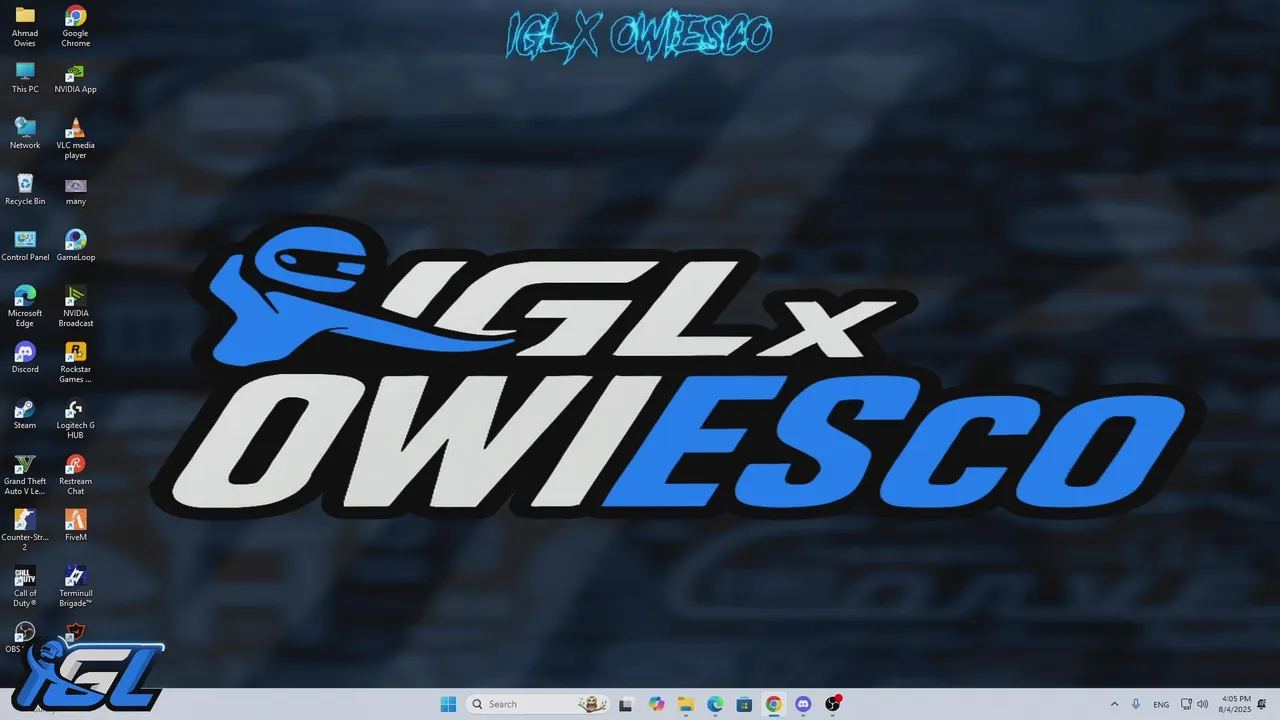Open the Windows Start menu
This screenshot has height=720, width=1280.
pos(448,704)
